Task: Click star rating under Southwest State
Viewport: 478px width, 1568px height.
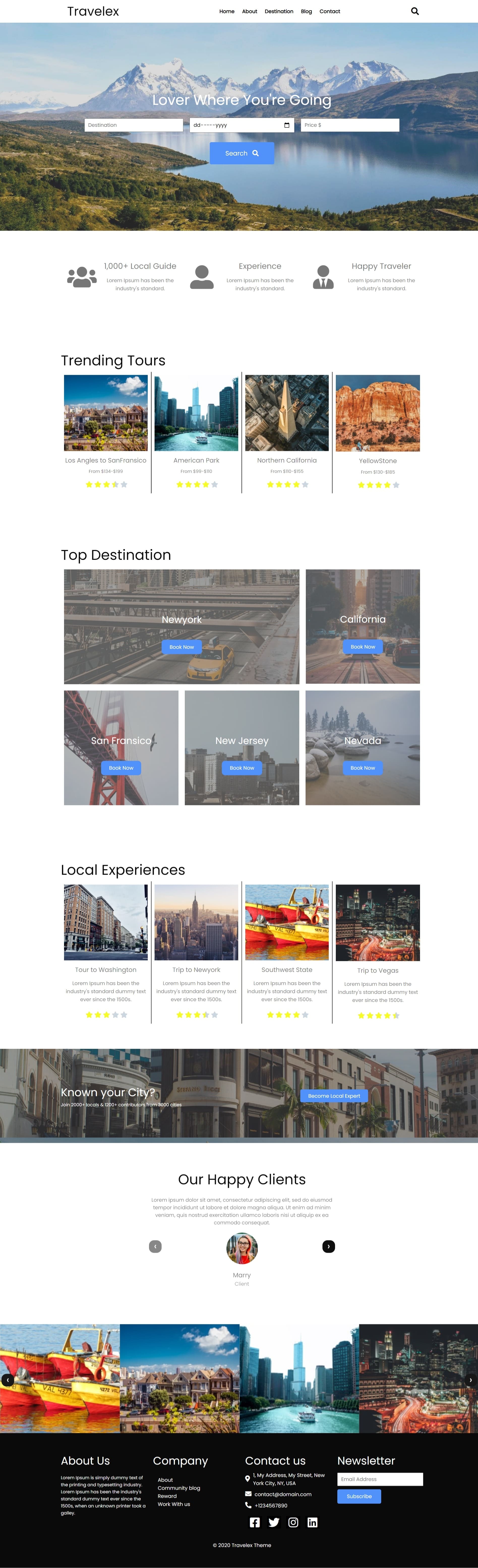Action: click(287, 1015)
